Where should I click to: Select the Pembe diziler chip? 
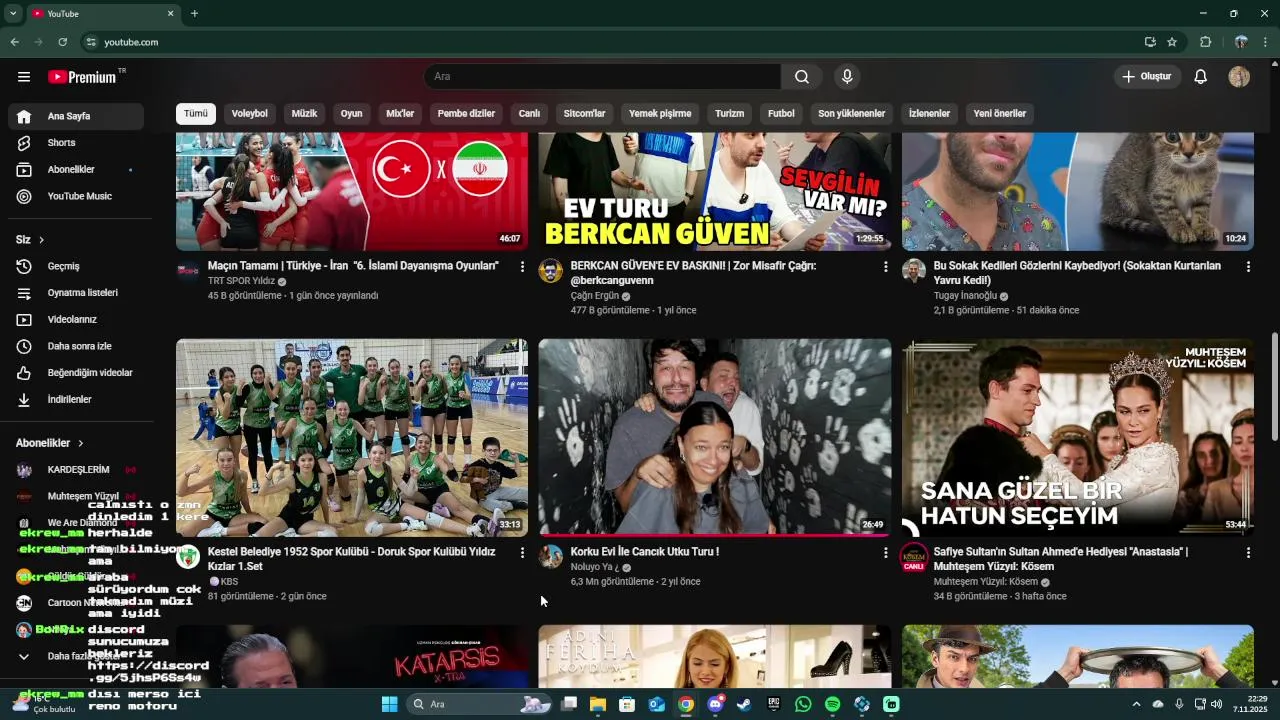pyautogui.click(x=466, y=113)
